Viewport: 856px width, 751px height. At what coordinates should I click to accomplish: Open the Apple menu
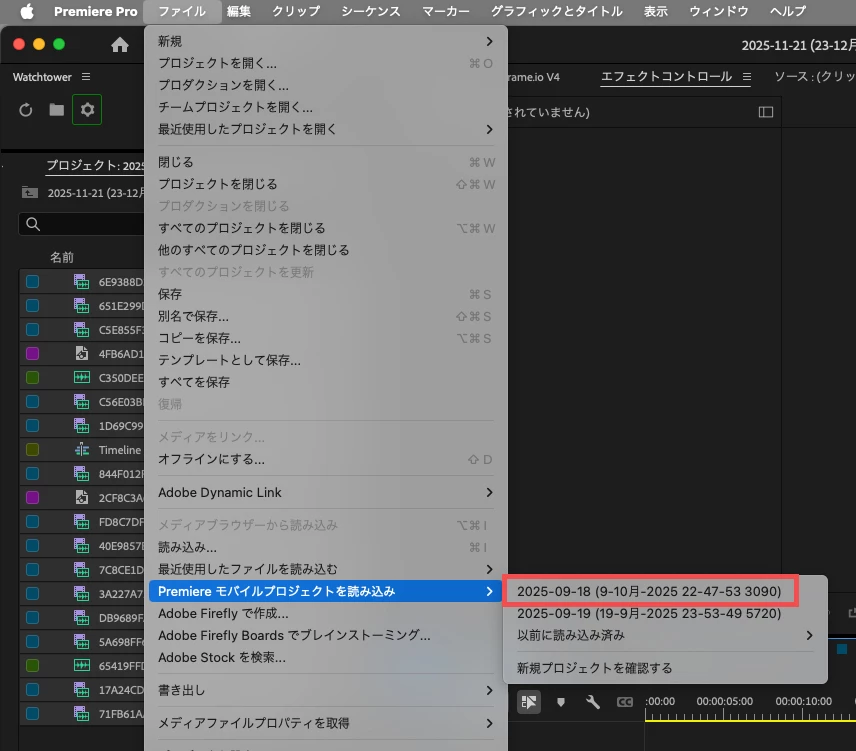27,11
